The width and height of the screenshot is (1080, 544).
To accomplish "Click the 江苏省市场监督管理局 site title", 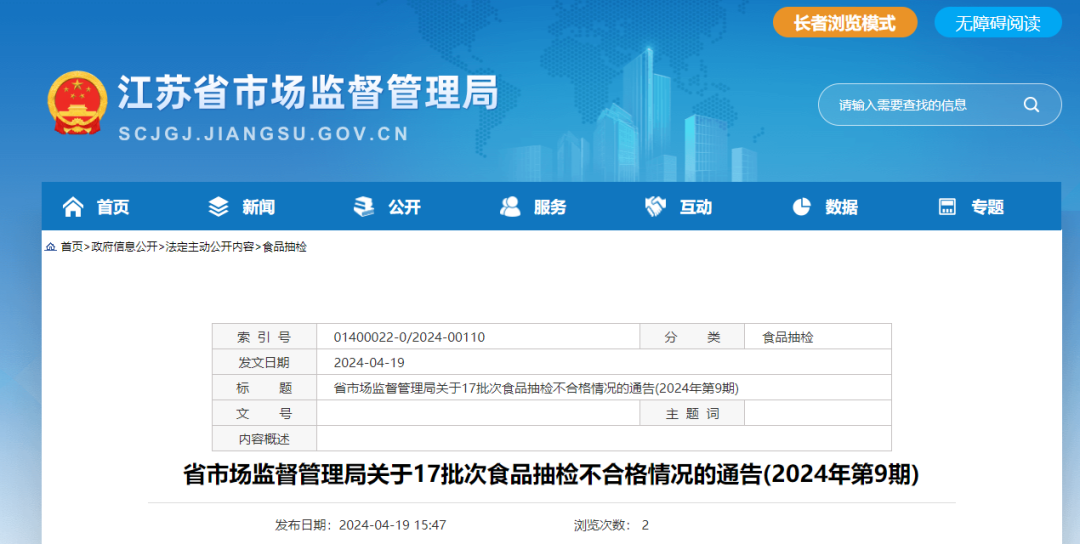I will point(307,94).
